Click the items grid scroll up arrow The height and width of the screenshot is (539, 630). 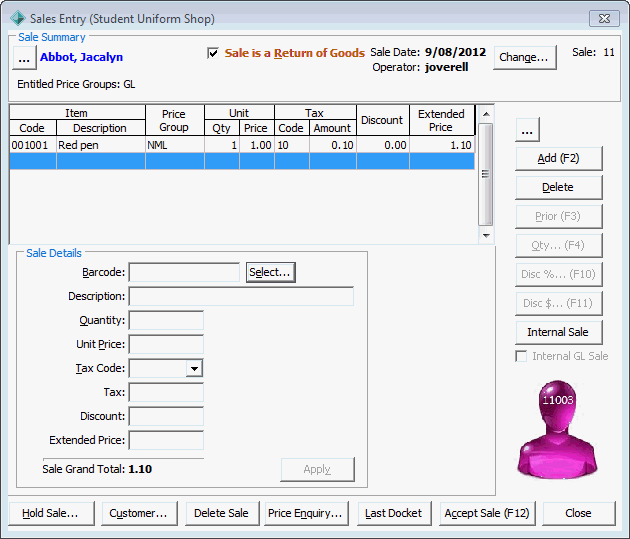click(x=486, y=114)
